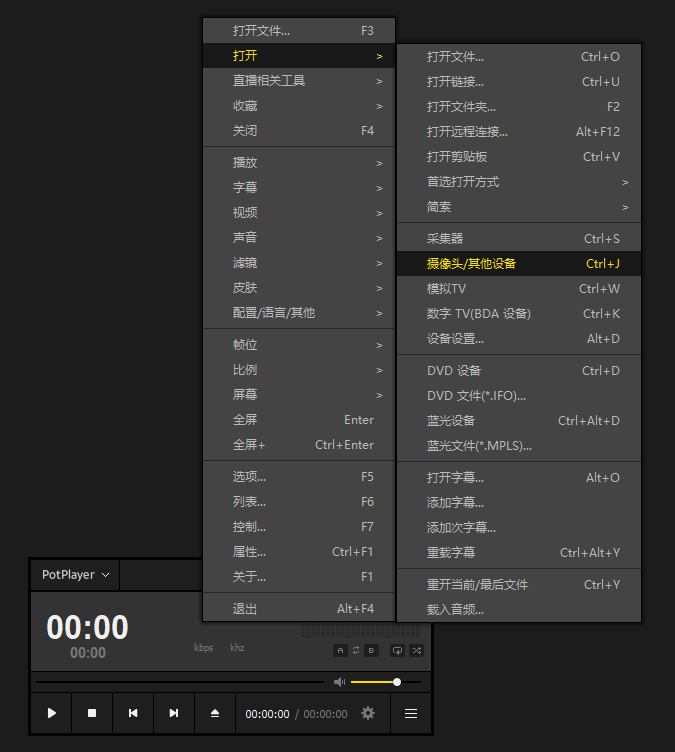675x752 pixels.
Task: Skip to the next track
Action: [x=174, y=713]
